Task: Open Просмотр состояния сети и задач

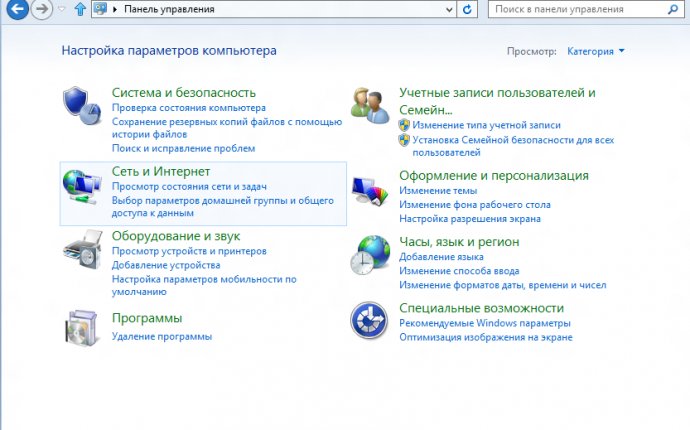Action: 189,187
